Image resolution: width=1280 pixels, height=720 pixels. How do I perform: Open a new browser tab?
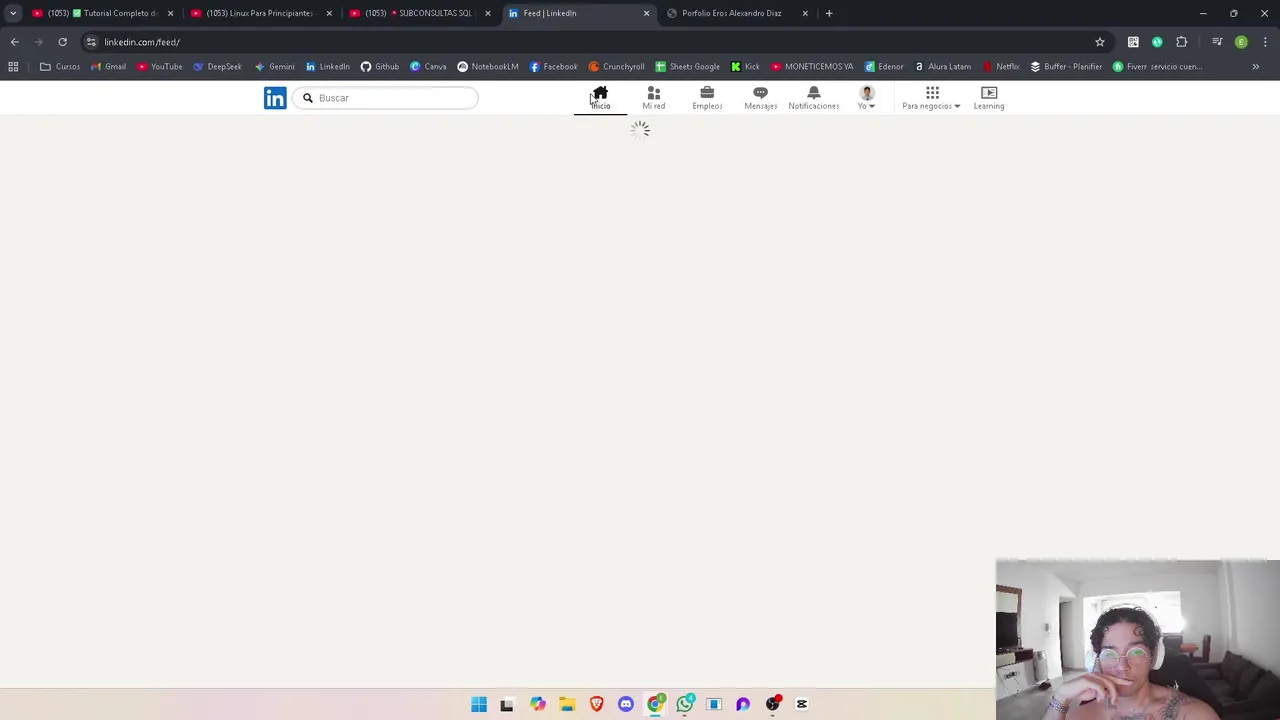(829, 13)
